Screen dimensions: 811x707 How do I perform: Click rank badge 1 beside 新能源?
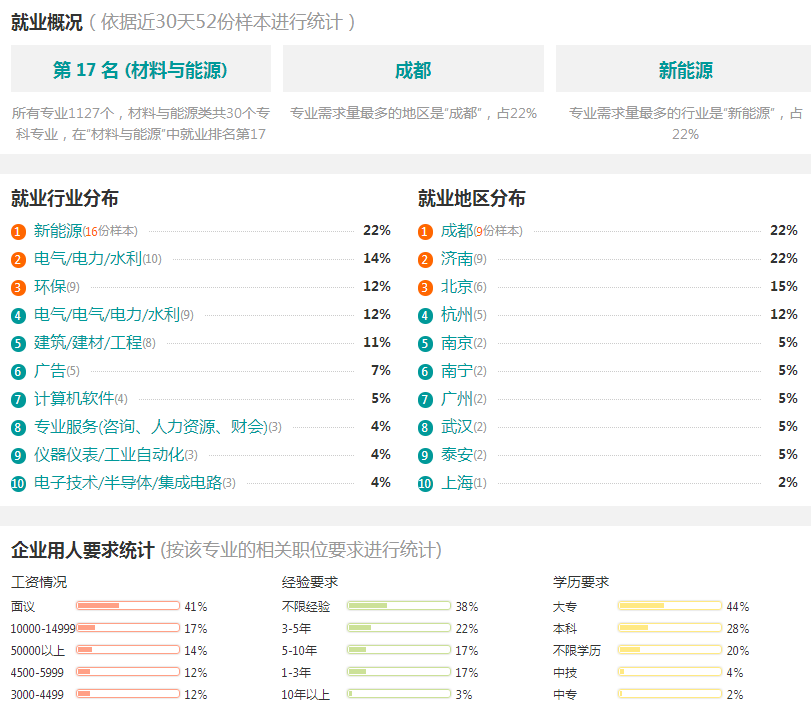18,232
